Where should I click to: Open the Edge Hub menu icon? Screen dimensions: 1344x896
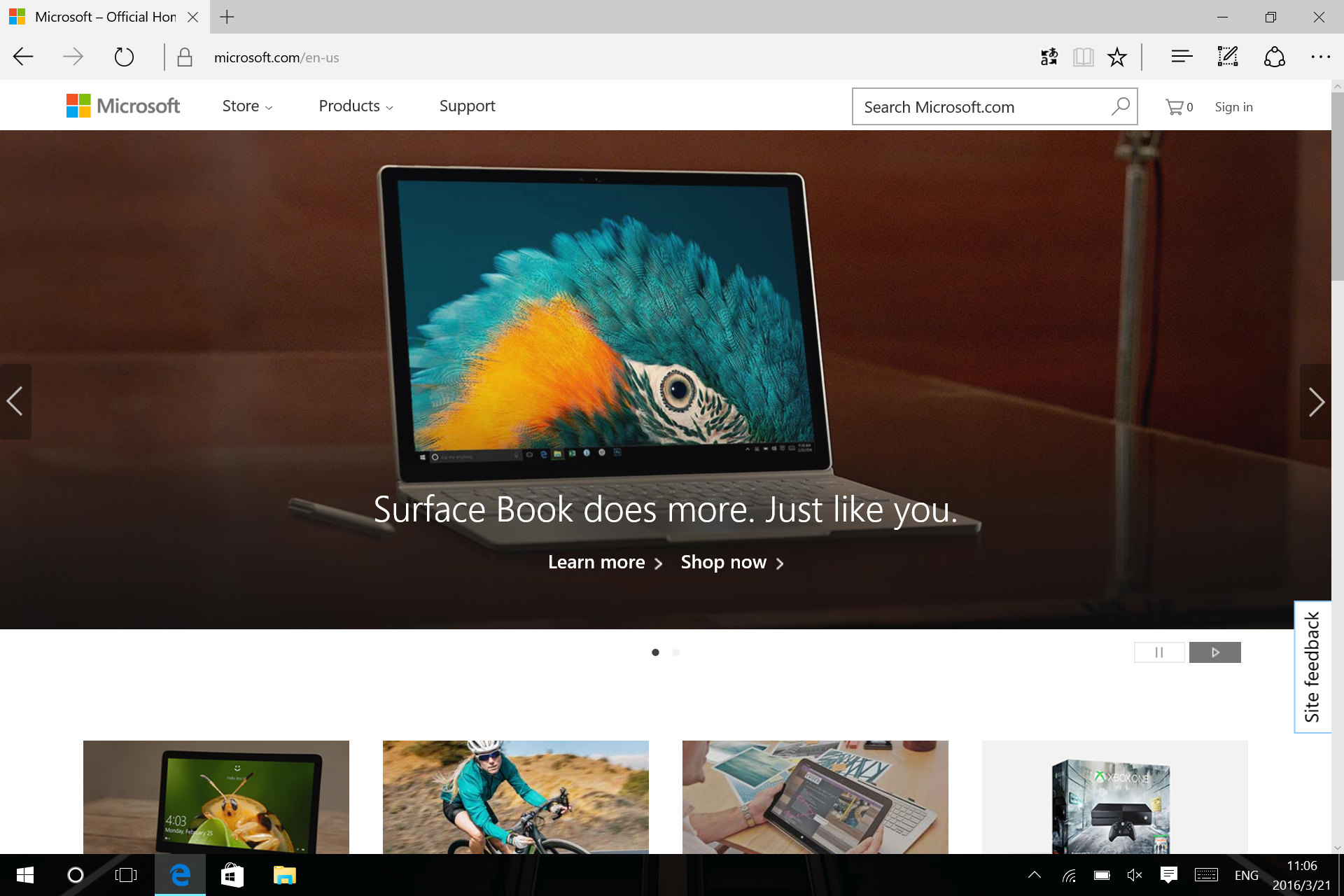[1182, 57]
